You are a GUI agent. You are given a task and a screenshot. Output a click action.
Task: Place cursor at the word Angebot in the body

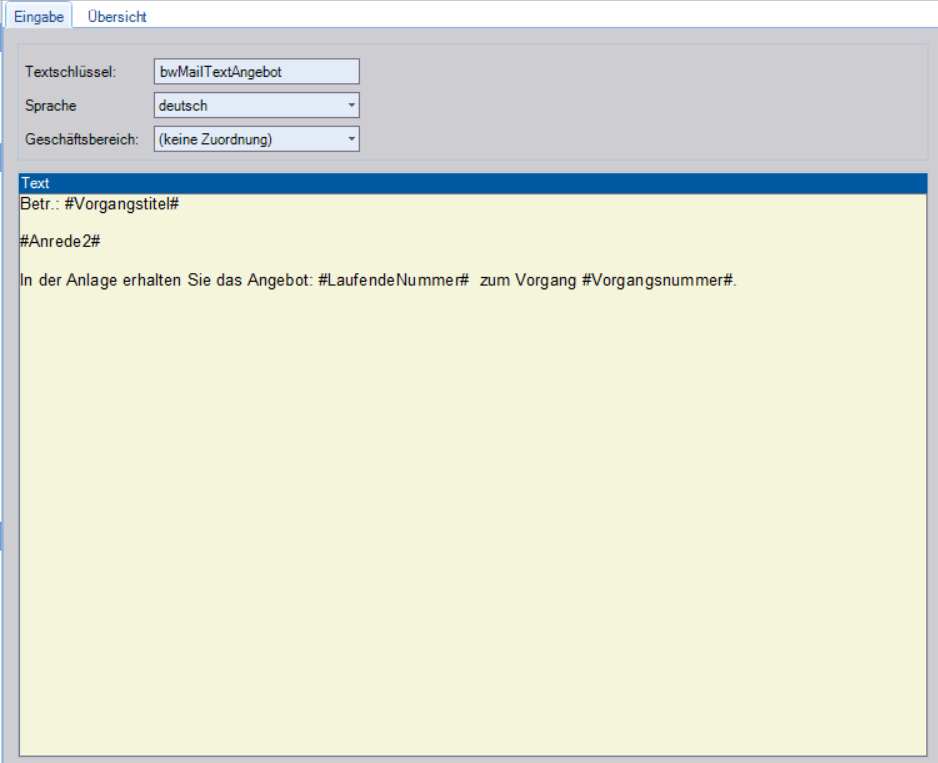coord(280,281)
